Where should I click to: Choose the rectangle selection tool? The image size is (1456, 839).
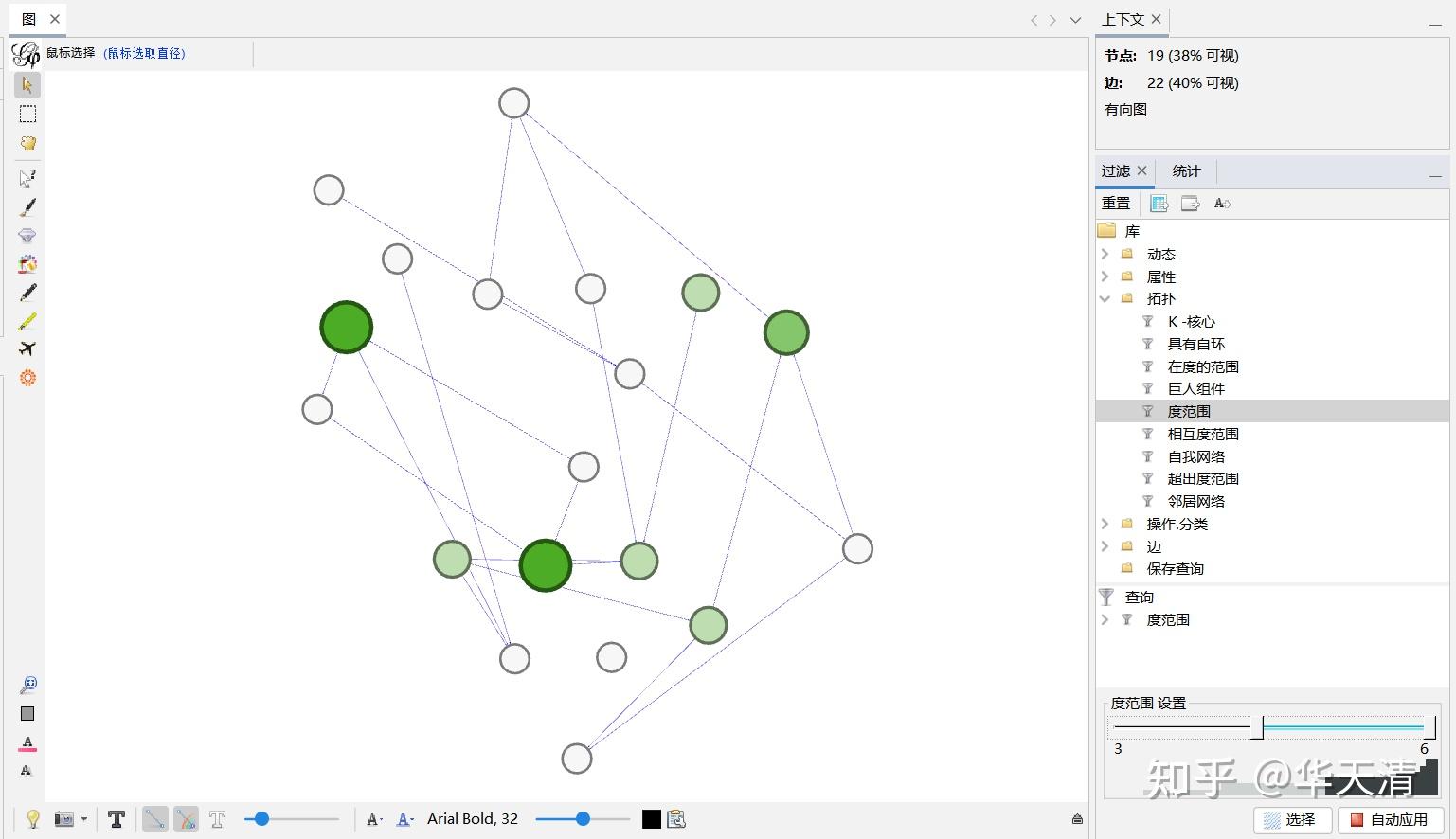click(x=27, y=114)
